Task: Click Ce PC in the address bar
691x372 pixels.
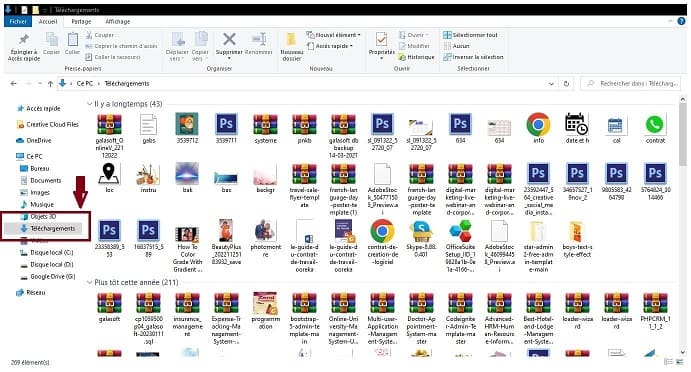Action: 85,83
